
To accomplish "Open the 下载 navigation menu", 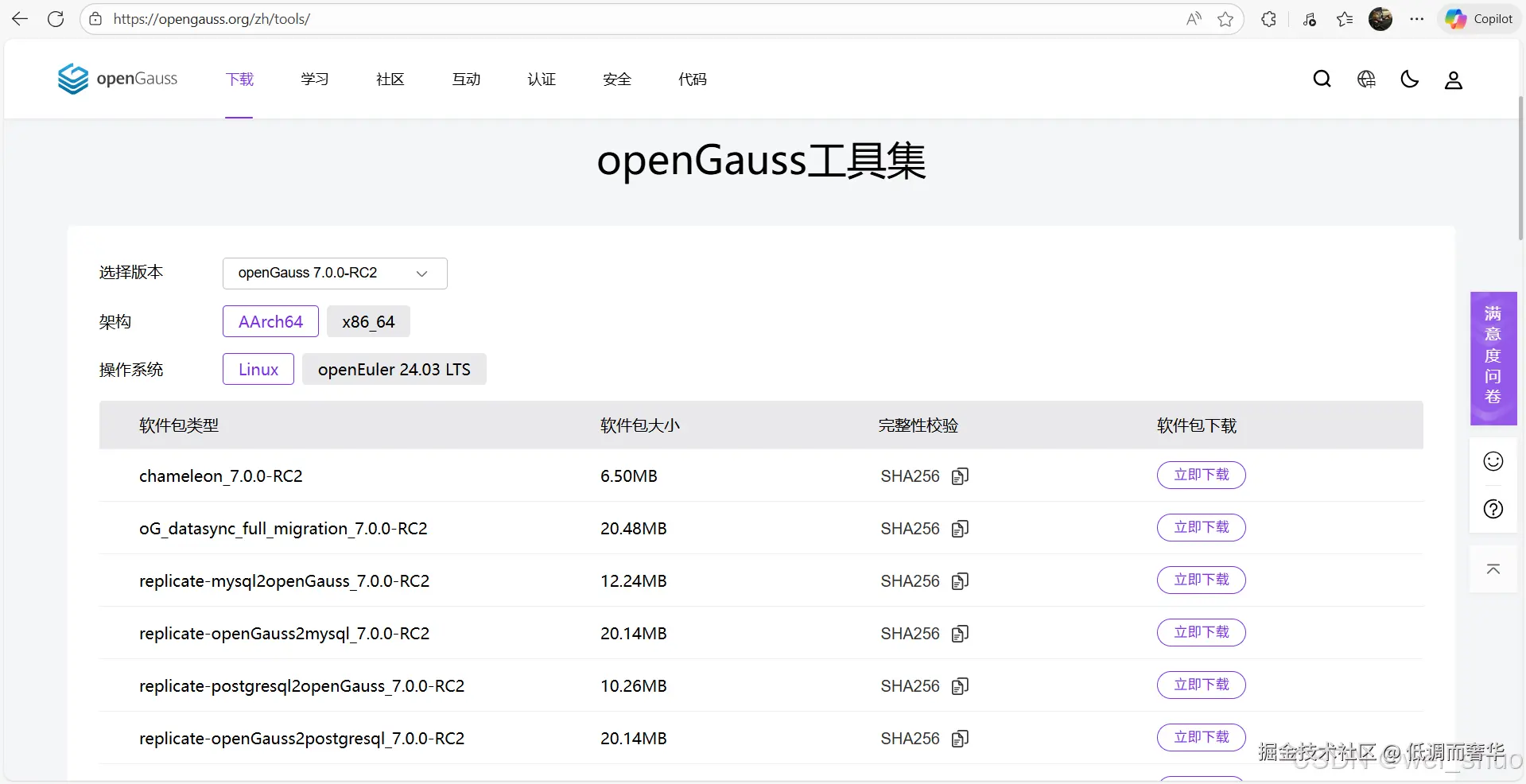I will [x=239, y=80].
